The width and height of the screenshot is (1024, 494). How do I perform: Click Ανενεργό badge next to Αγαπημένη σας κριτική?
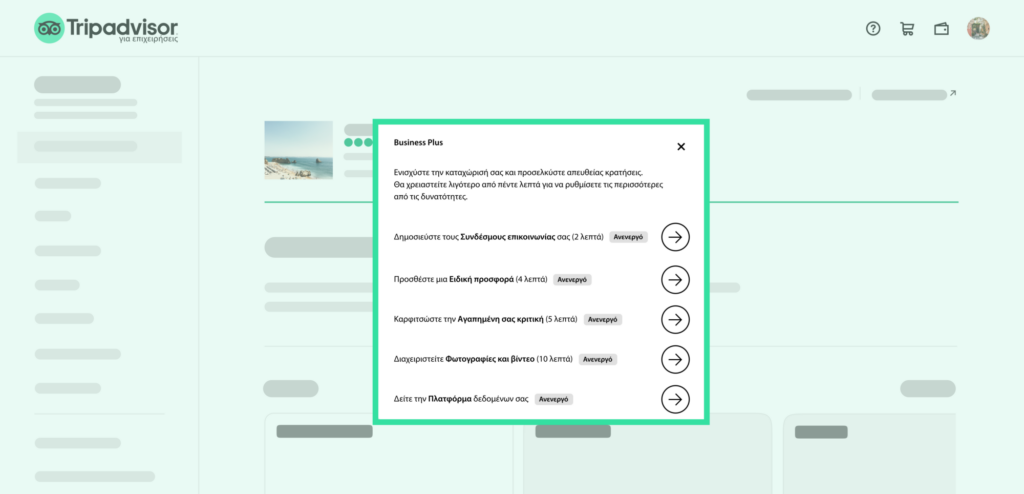coord(603,320)
